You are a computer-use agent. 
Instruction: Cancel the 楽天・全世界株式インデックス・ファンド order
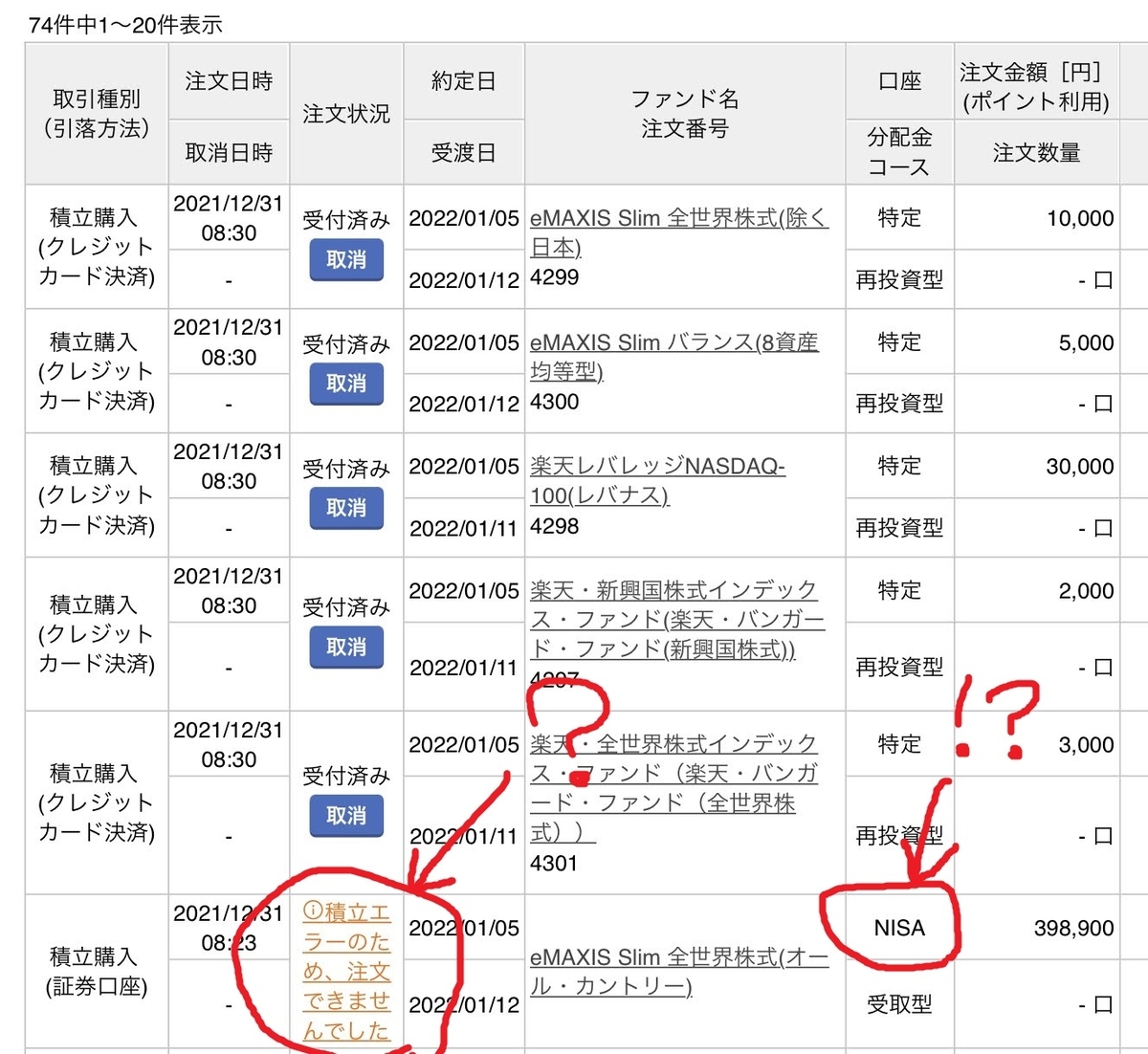tap(346, 816)
